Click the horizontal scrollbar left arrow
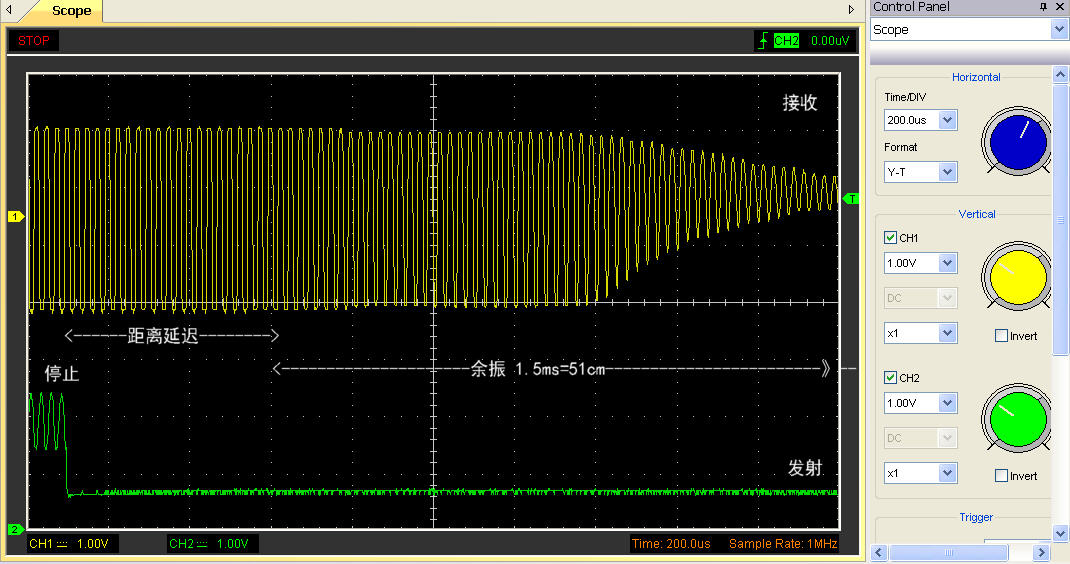 coord(879,552)
